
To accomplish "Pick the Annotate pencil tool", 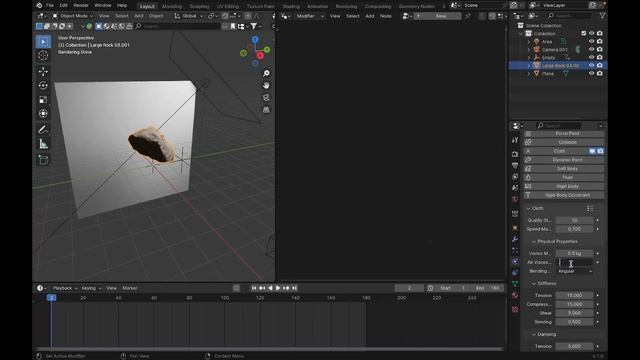I will (x=43, y=130).
